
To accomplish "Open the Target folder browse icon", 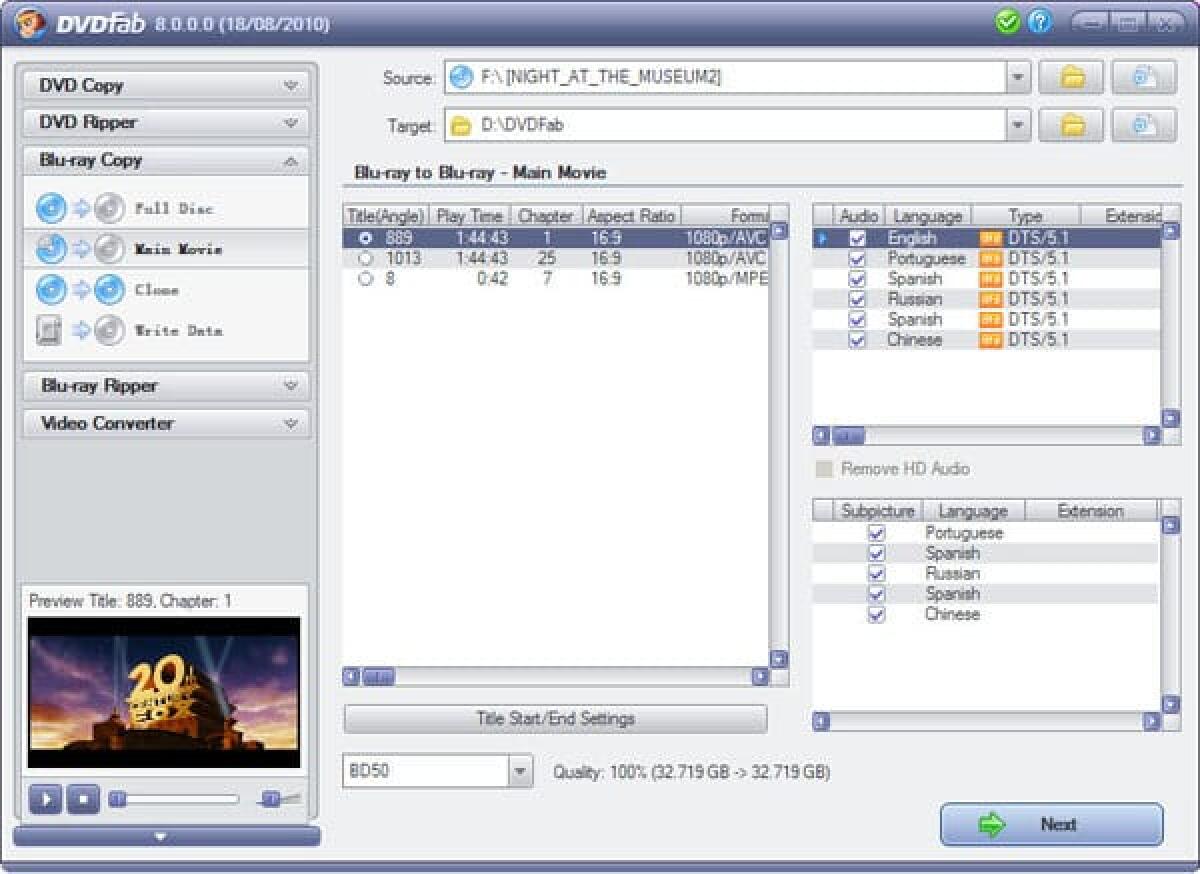I will pyautogui.click(x=1070, y=124).
